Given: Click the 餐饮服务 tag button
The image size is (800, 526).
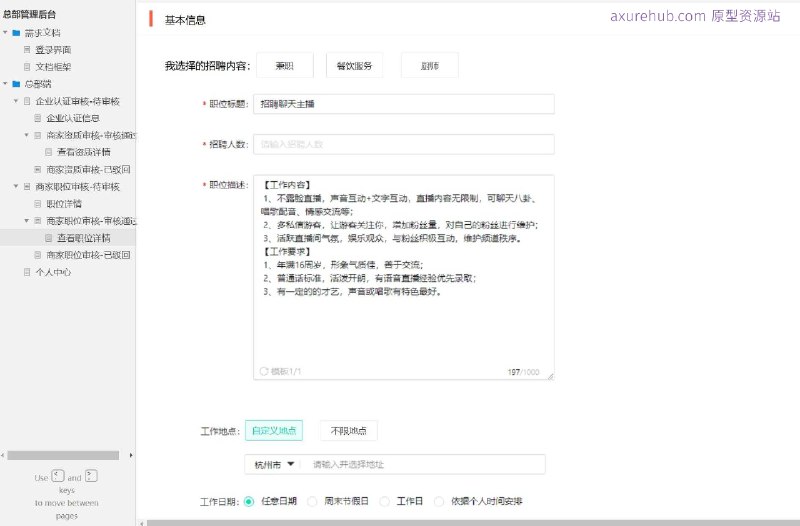Looking at the screenshot, I should 354,65.
